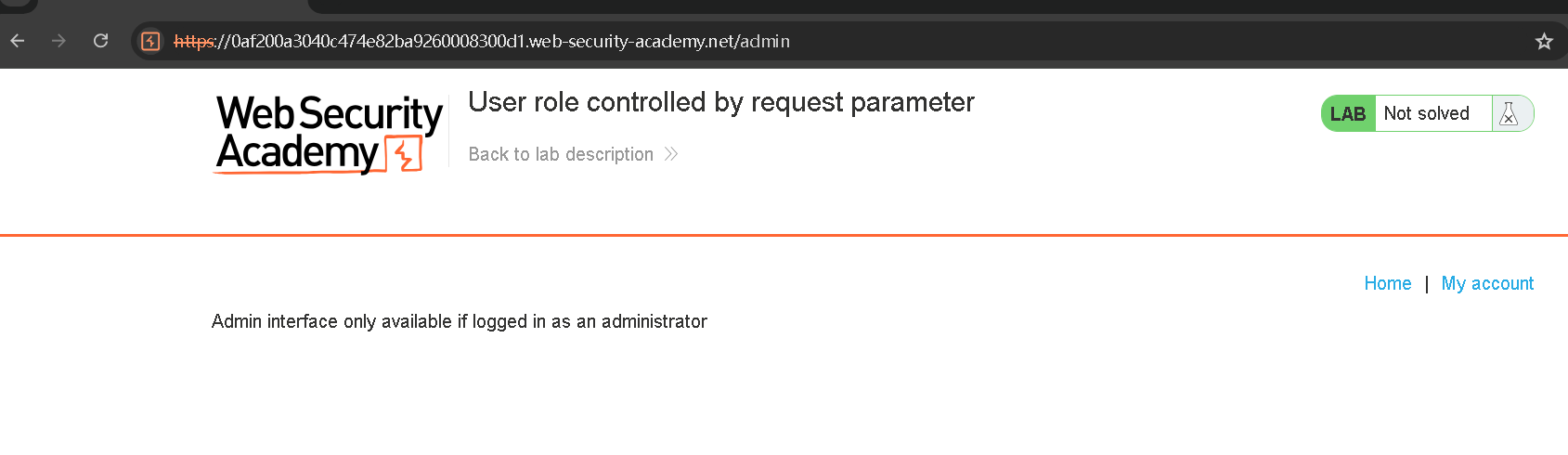This screenshot has height=455, width=1568.
Task: Bookmark this page with the star icon
Action: point(1544,41)
